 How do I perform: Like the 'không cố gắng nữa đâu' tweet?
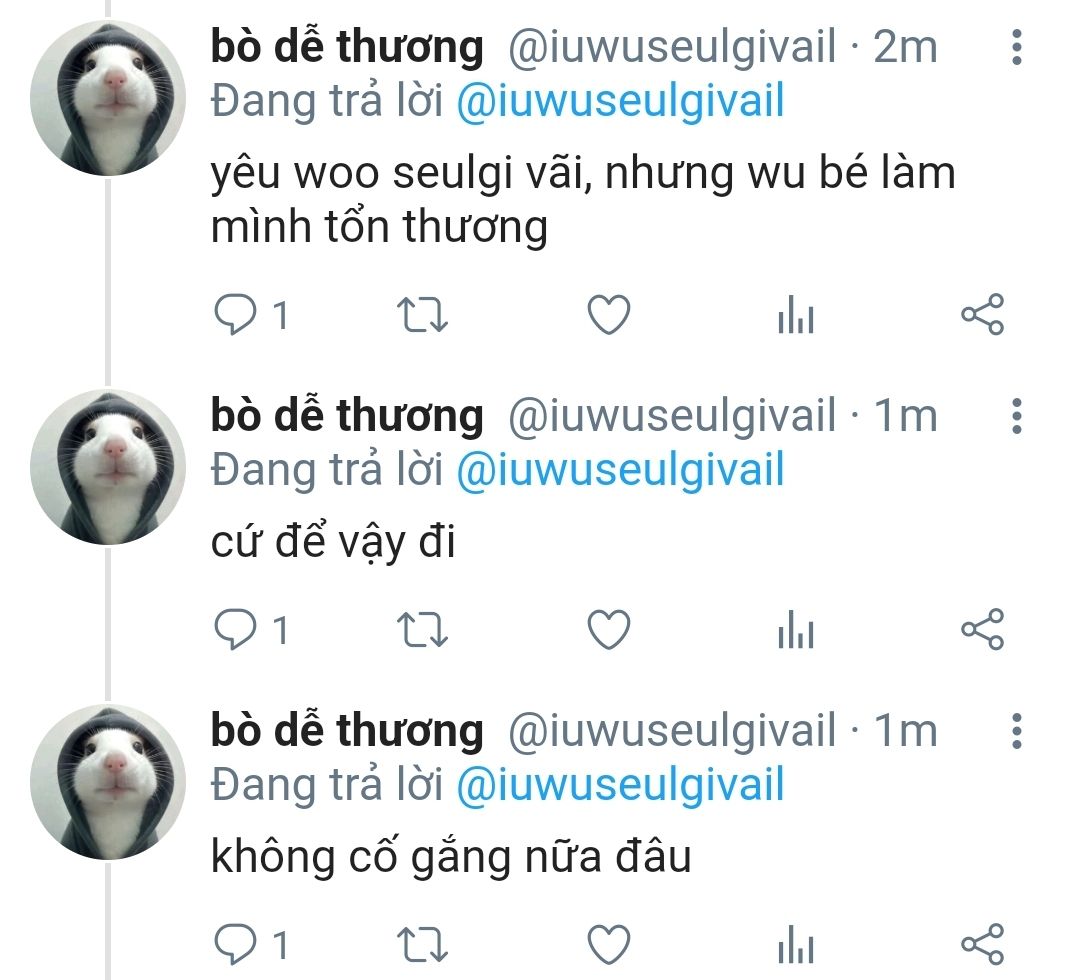[x=609, y=944]
